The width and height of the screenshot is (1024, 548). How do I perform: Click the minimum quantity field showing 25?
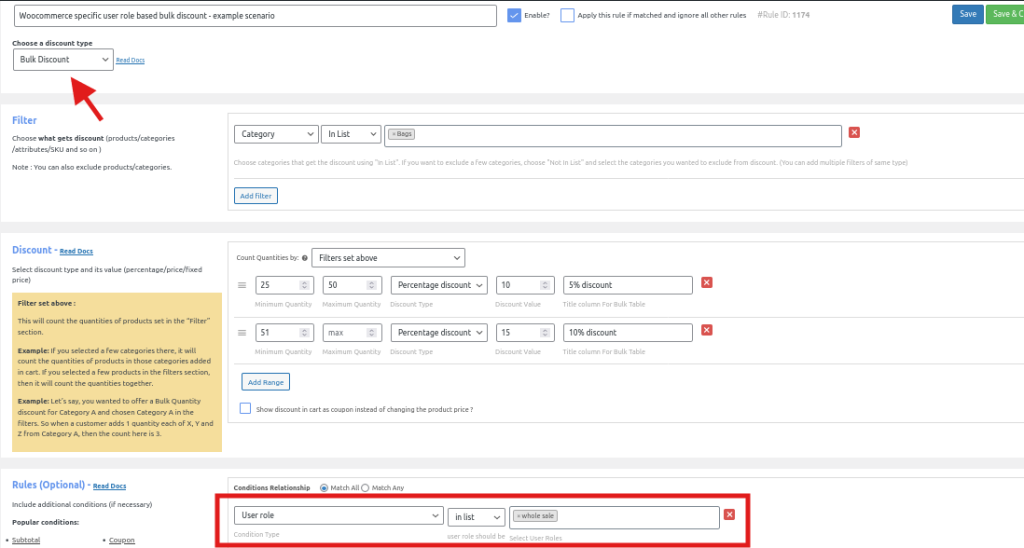pyautogui.click(x=284, y=285)
